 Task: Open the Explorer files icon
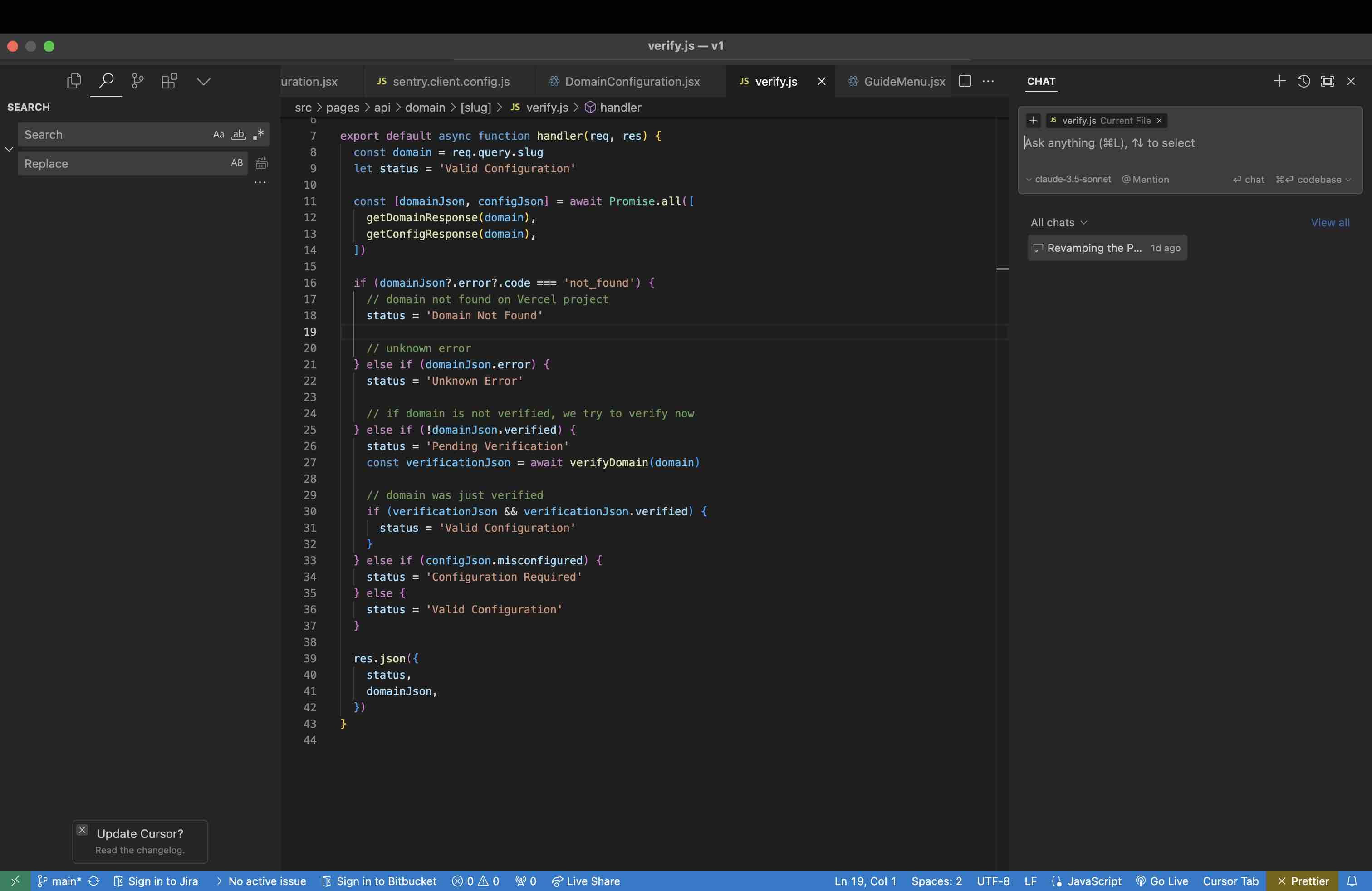click(74, 81)
